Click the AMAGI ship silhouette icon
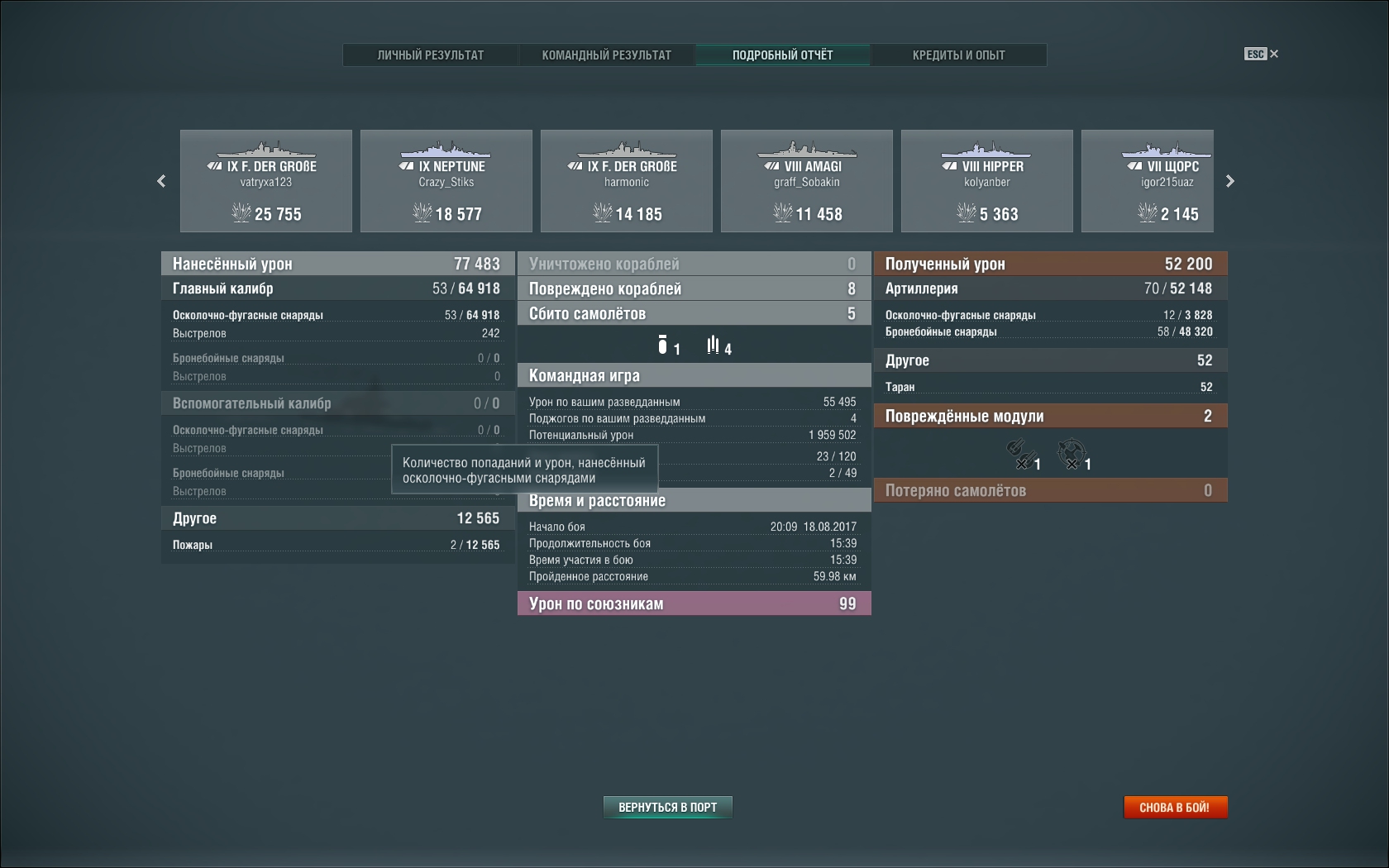The width and height of the screenshot is (1389, 868). point(807,150)
